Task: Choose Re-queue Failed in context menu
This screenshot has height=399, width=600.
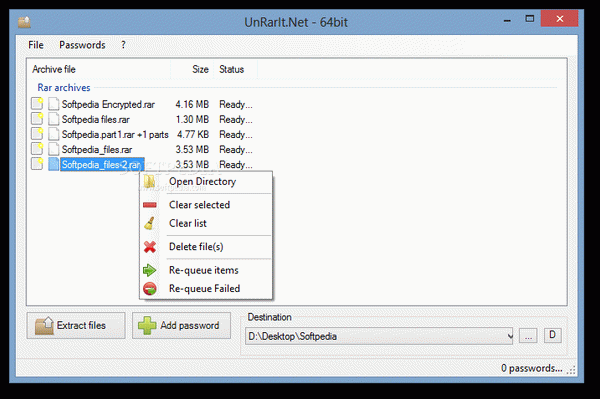Action: coord(206,288)
